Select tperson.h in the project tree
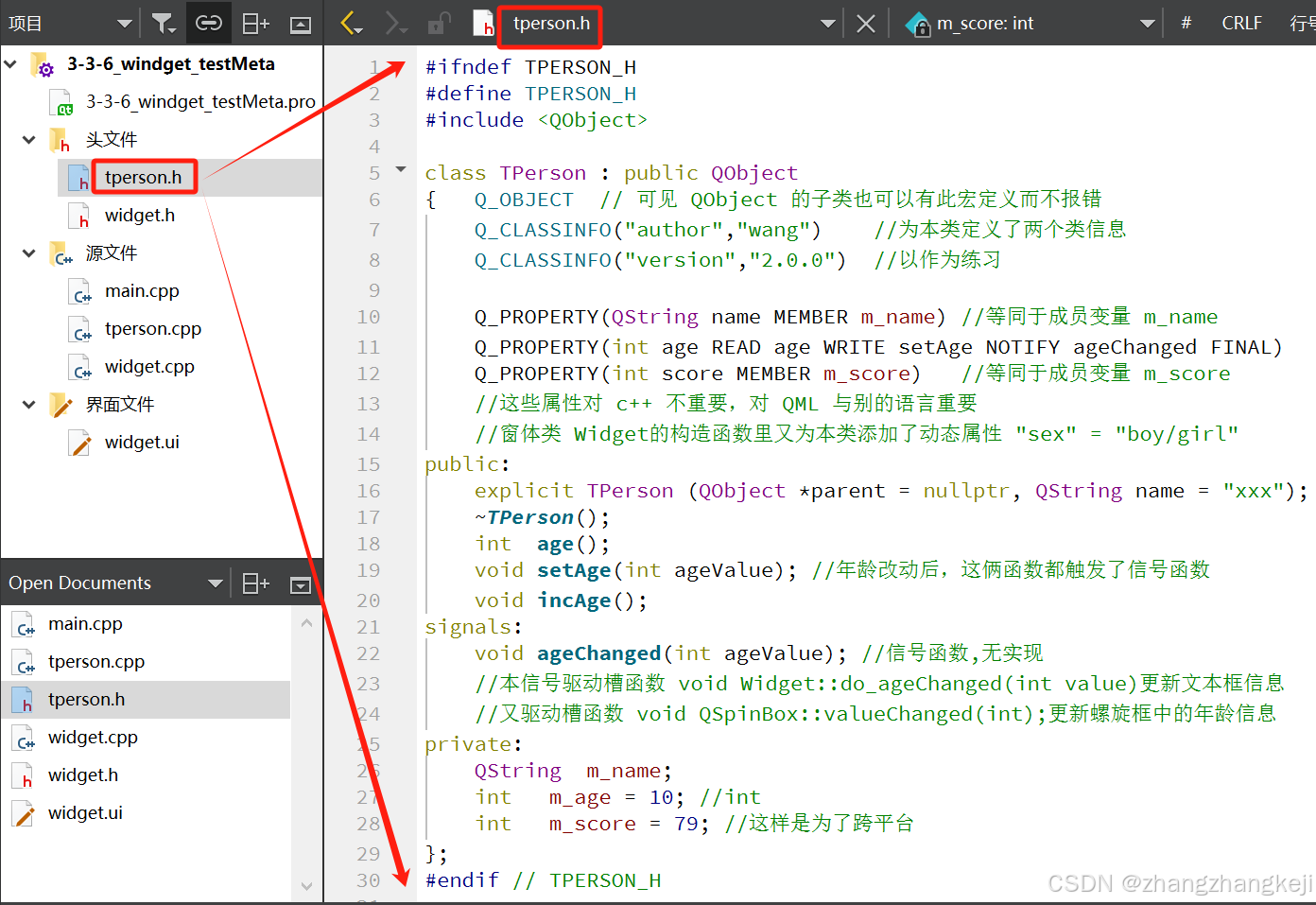The height and width of the screenshot is (905, 1316). click(143, 177)
